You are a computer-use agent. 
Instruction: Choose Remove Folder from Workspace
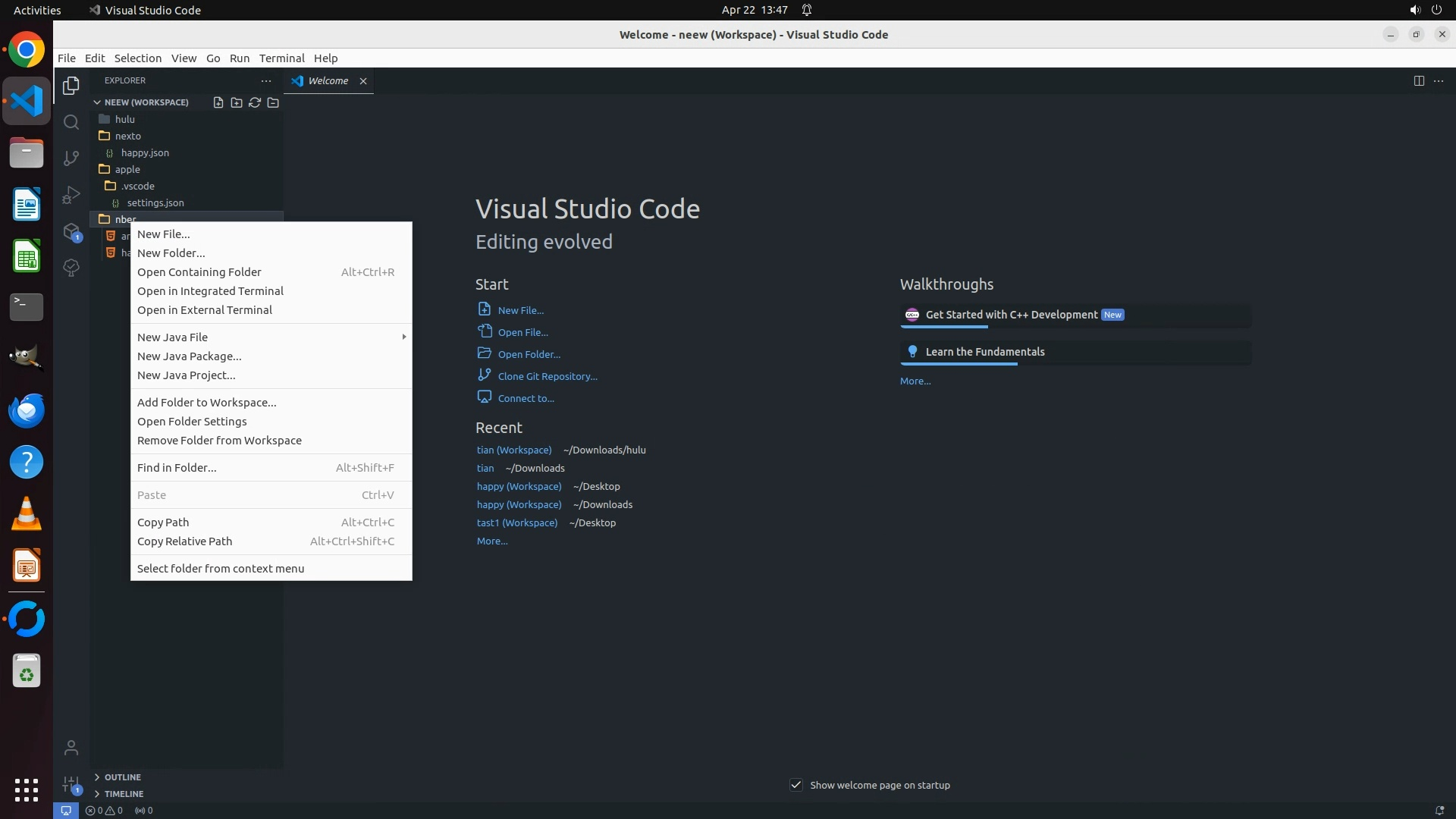click(x=219, y=441)
